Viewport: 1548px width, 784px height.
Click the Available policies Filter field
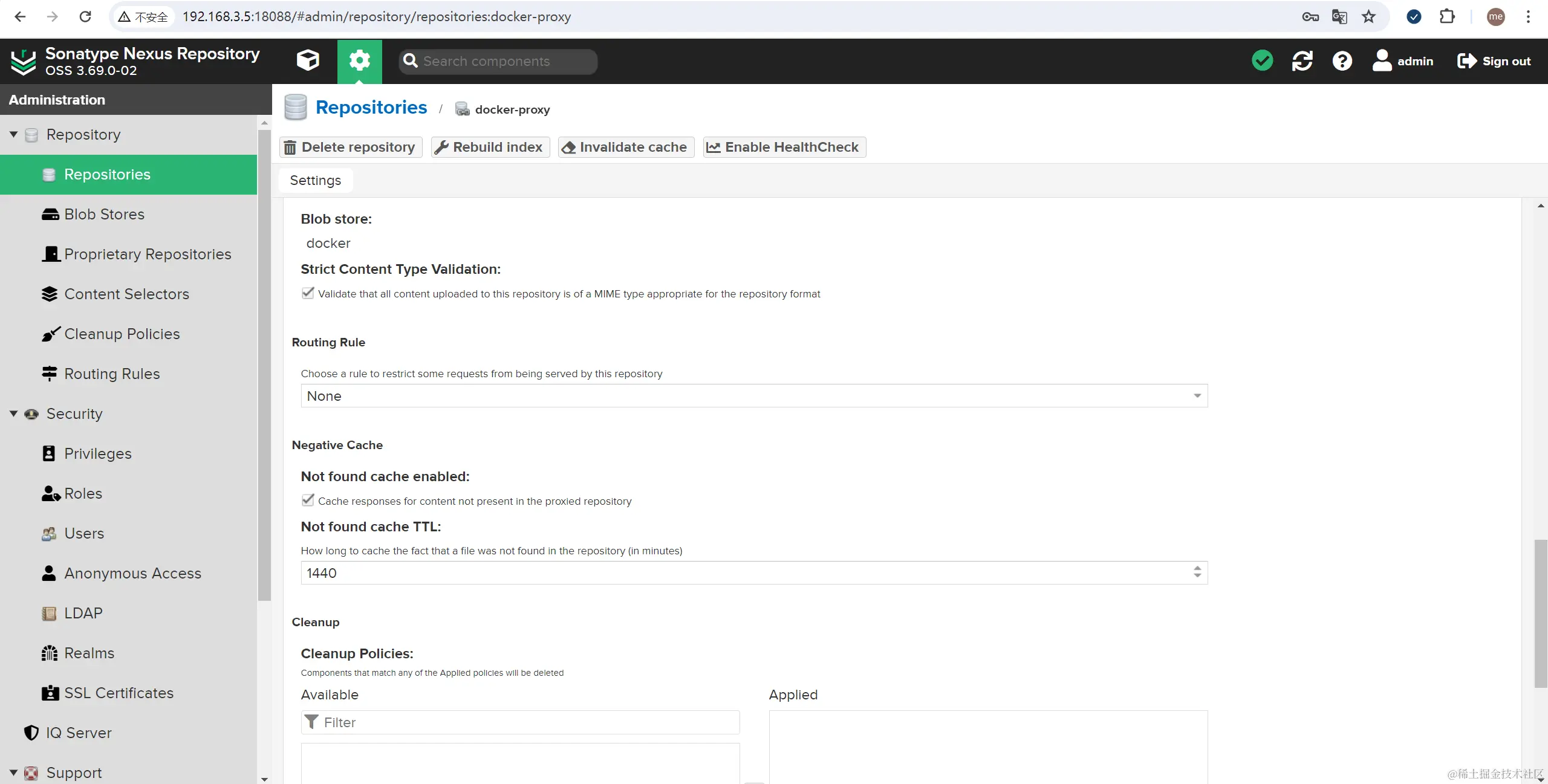click(x=520, y=722)
